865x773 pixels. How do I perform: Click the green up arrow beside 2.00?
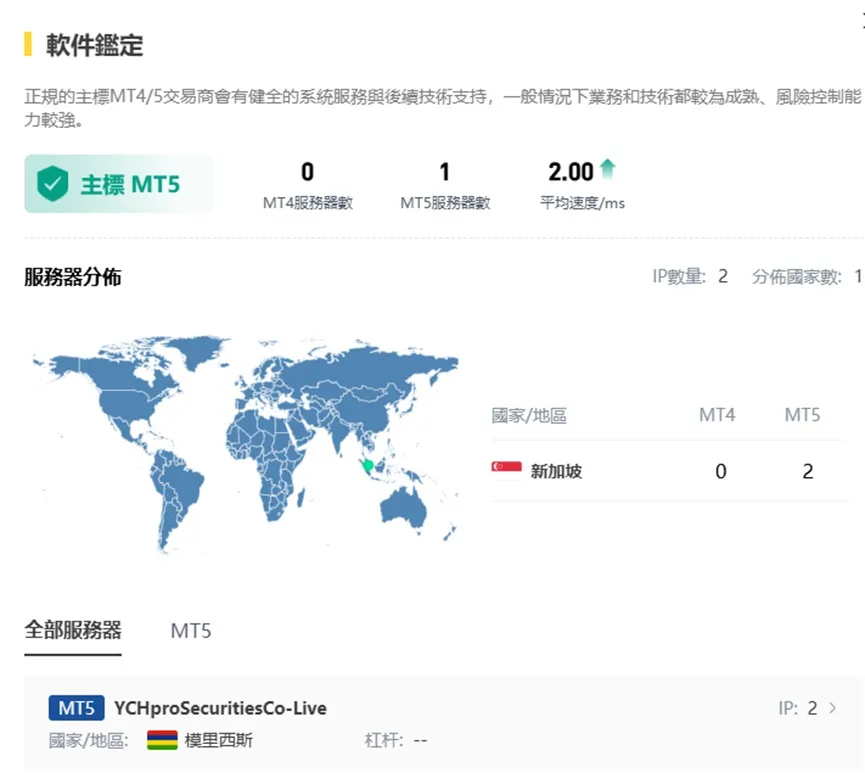607,169
